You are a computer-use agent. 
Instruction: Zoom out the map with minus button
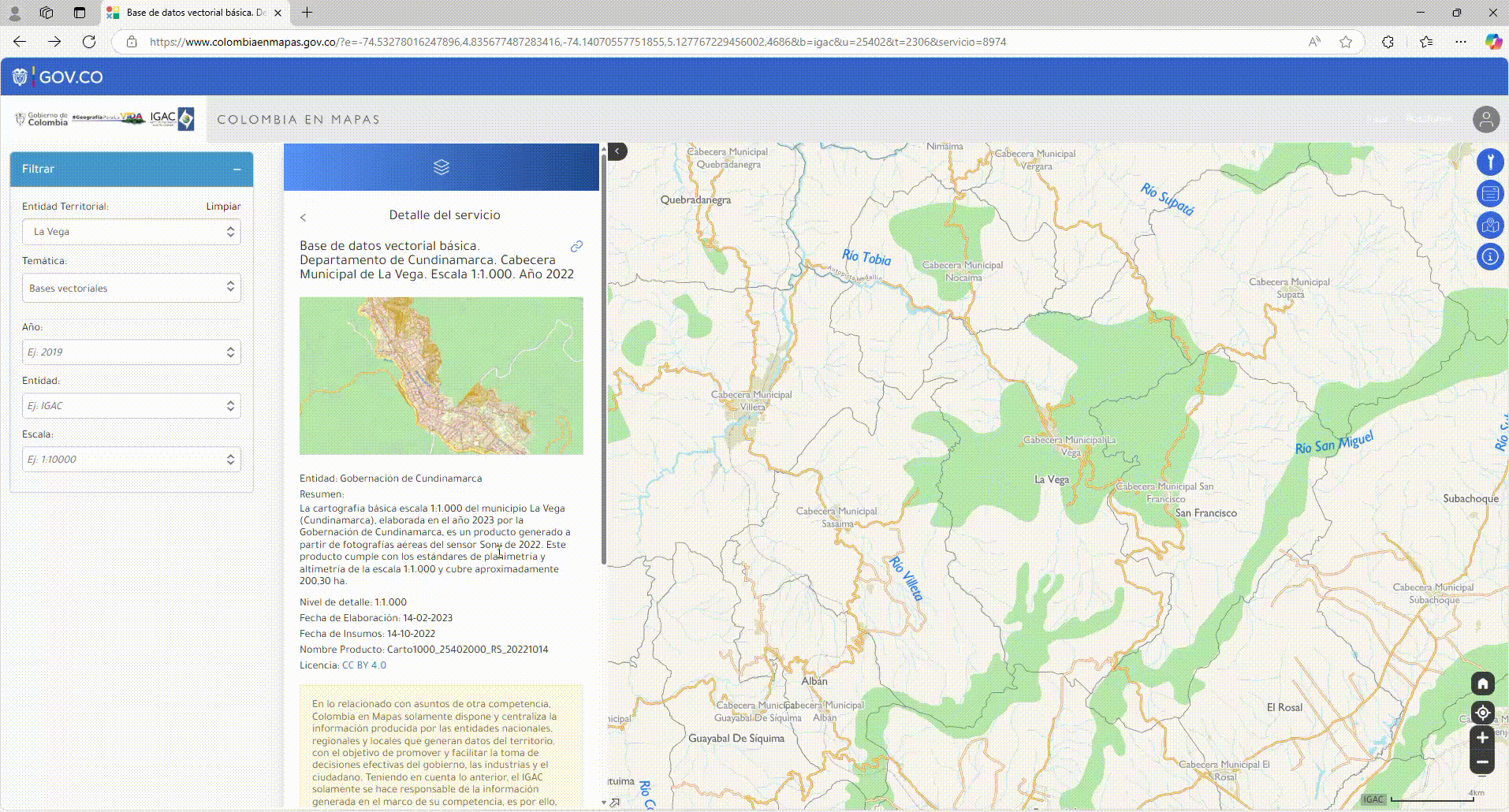click(x=1482, y=762)
